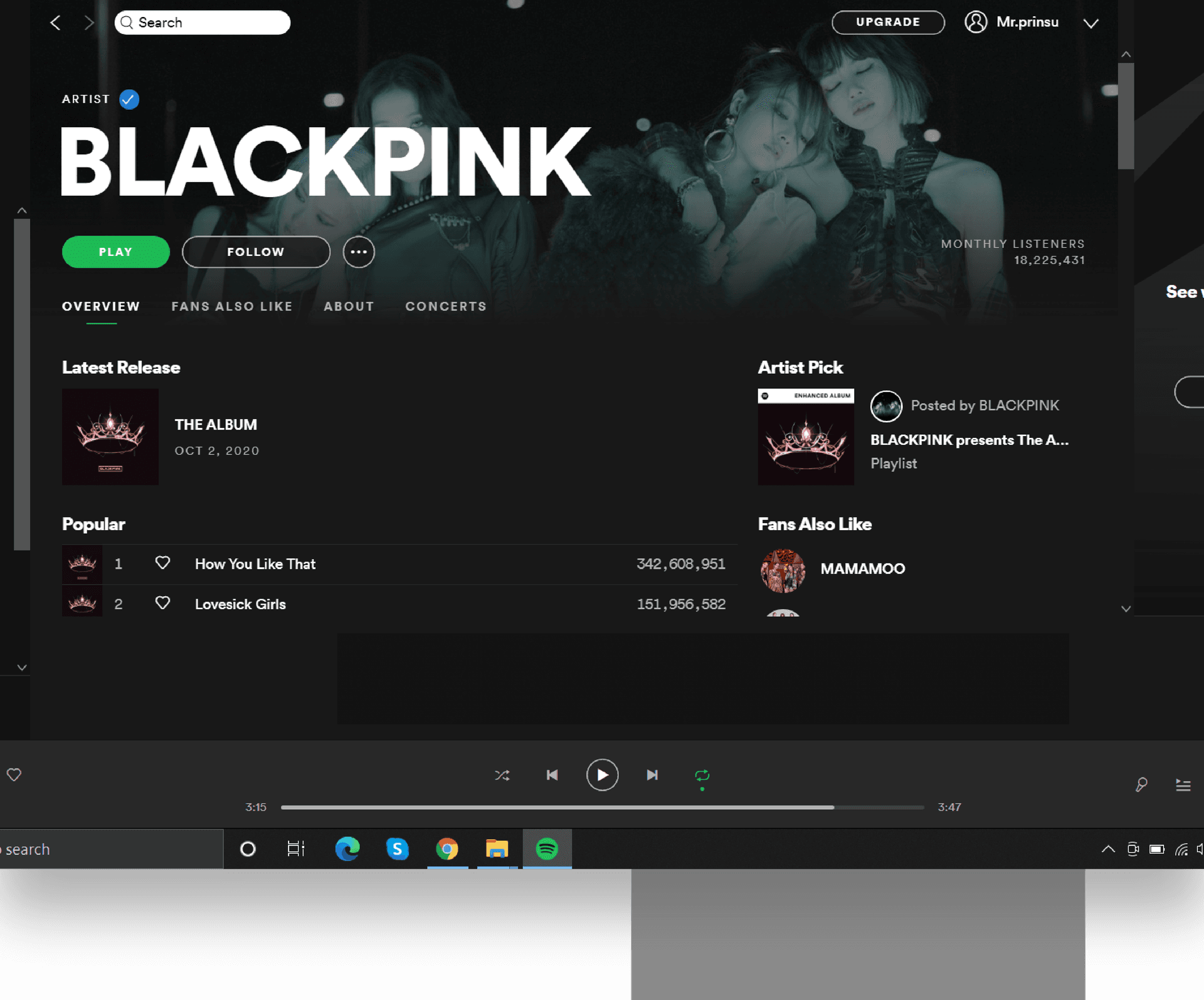Click the Meet Now tray icon
The height and width of the screenshot is (1000, 1204).
coord(1133,849)
